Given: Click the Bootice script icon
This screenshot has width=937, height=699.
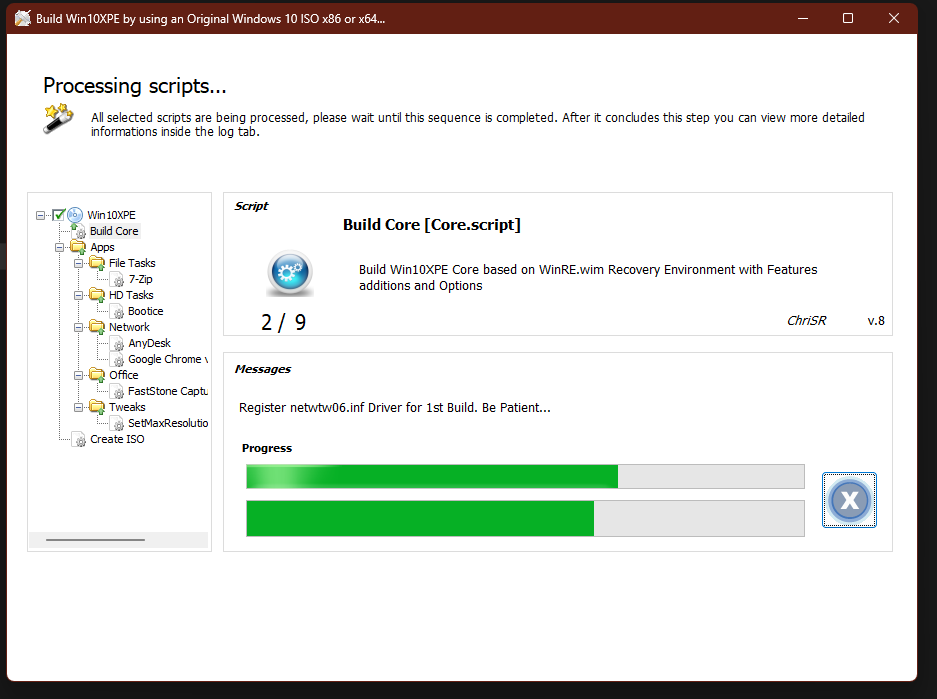Looking at the screenshot, I should click(x=118, y=311).
